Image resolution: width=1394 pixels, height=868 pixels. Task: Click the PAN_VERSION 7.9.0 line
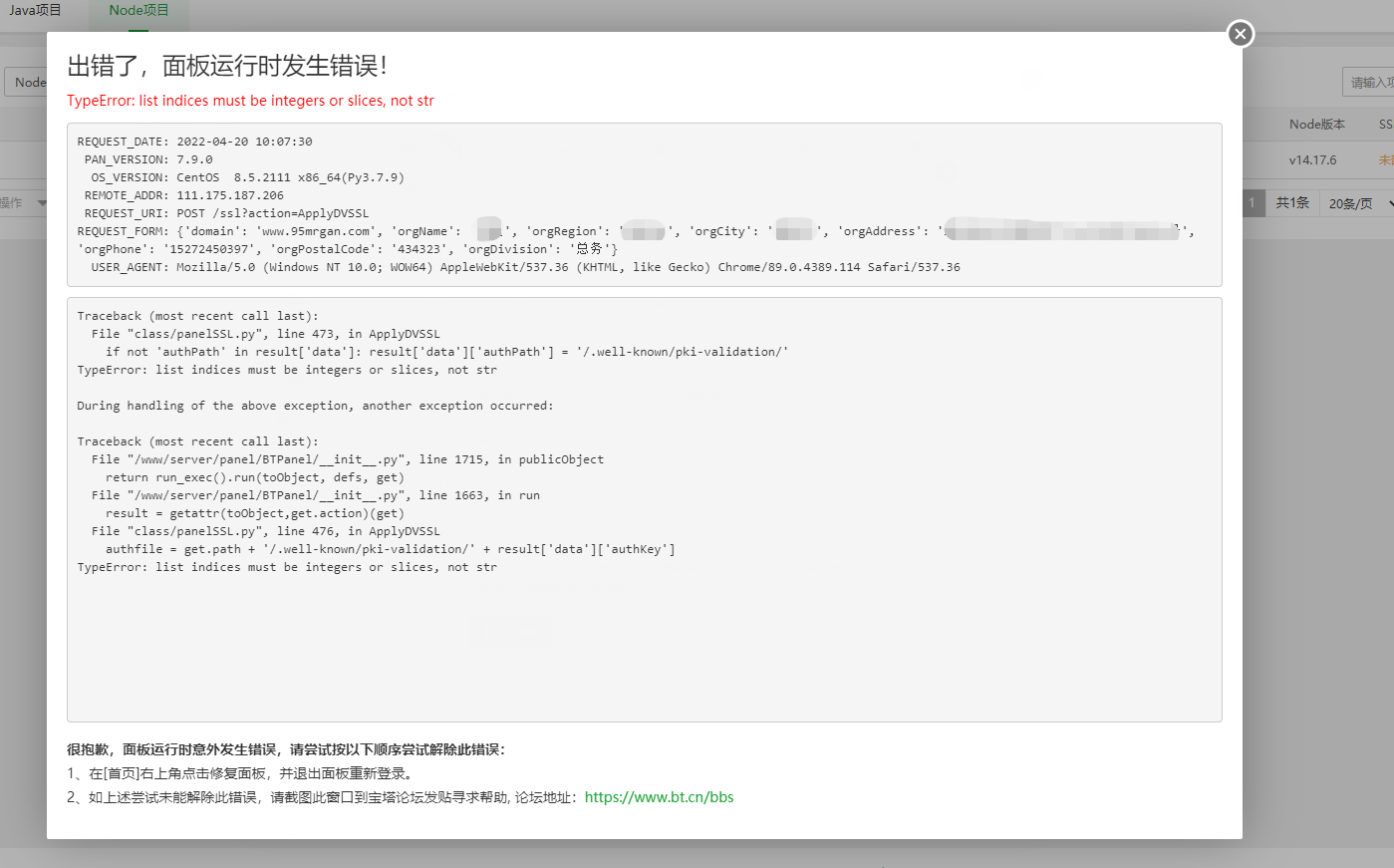tap(148, 159)
